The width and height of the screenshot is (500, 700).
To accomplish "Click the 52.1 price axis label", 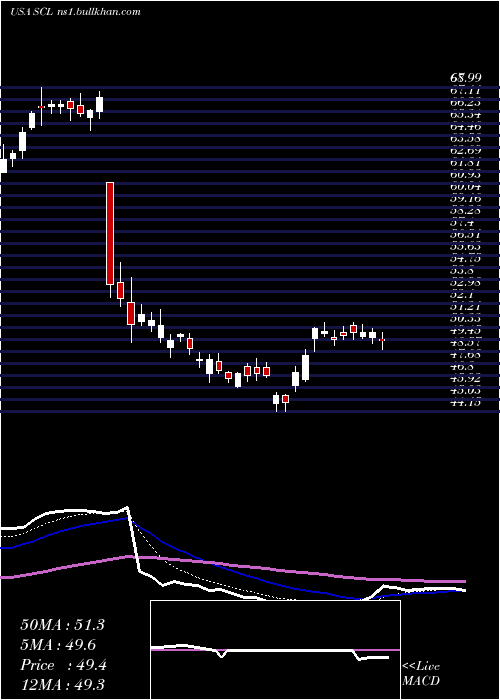I will pos(462,295).
